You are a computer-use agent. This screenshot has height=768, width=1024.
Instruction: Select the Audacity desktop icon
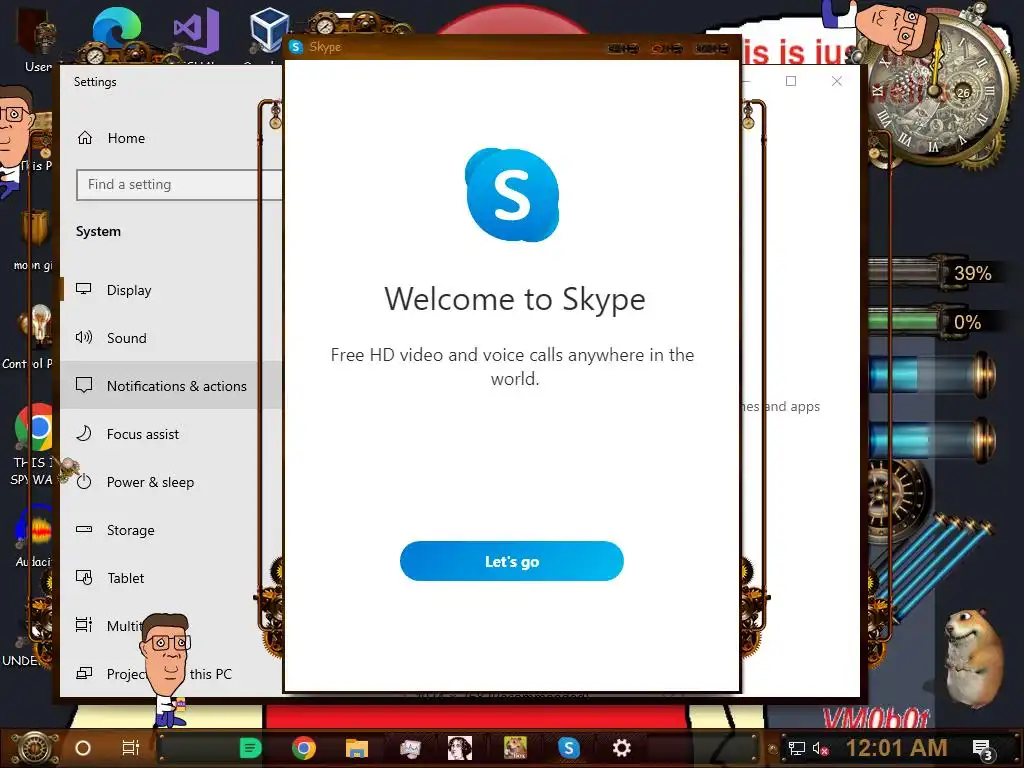pyautogui.click(x=34, y=536)
